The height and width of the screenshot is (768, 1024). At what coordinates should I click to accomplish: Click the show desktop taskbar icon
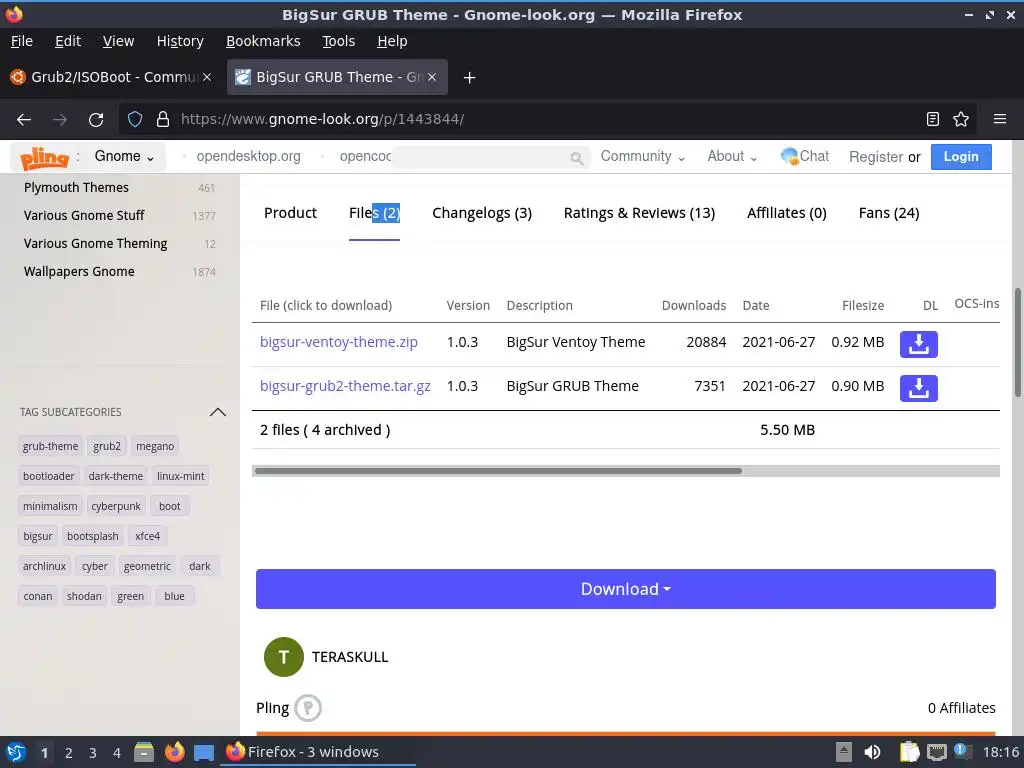point(204,752)
